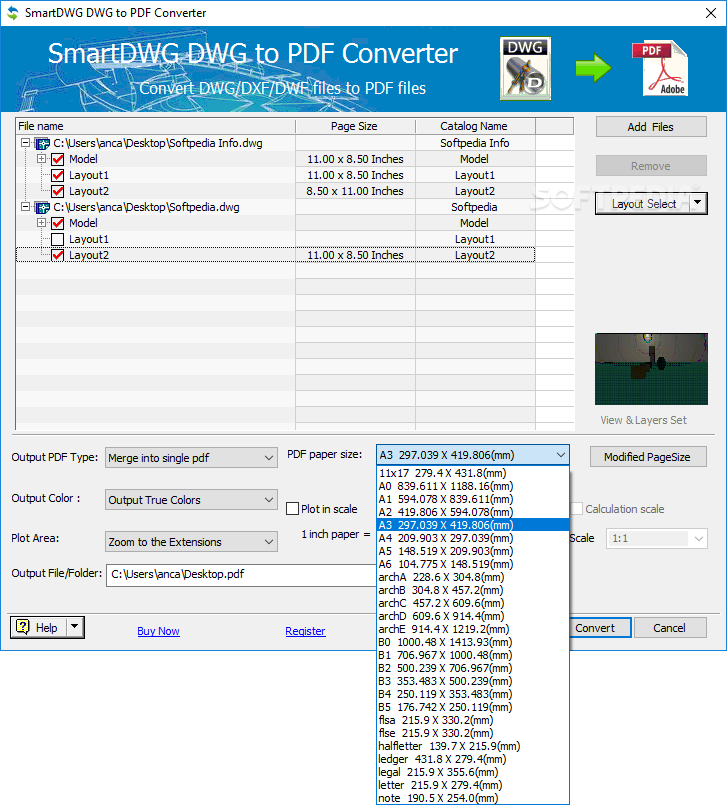The width and height of the screenshot is (727, 805).
Task: Uncheck Layout2 under Softpedia.dwg
Action: pyautogui.click(x=58, y=255)
